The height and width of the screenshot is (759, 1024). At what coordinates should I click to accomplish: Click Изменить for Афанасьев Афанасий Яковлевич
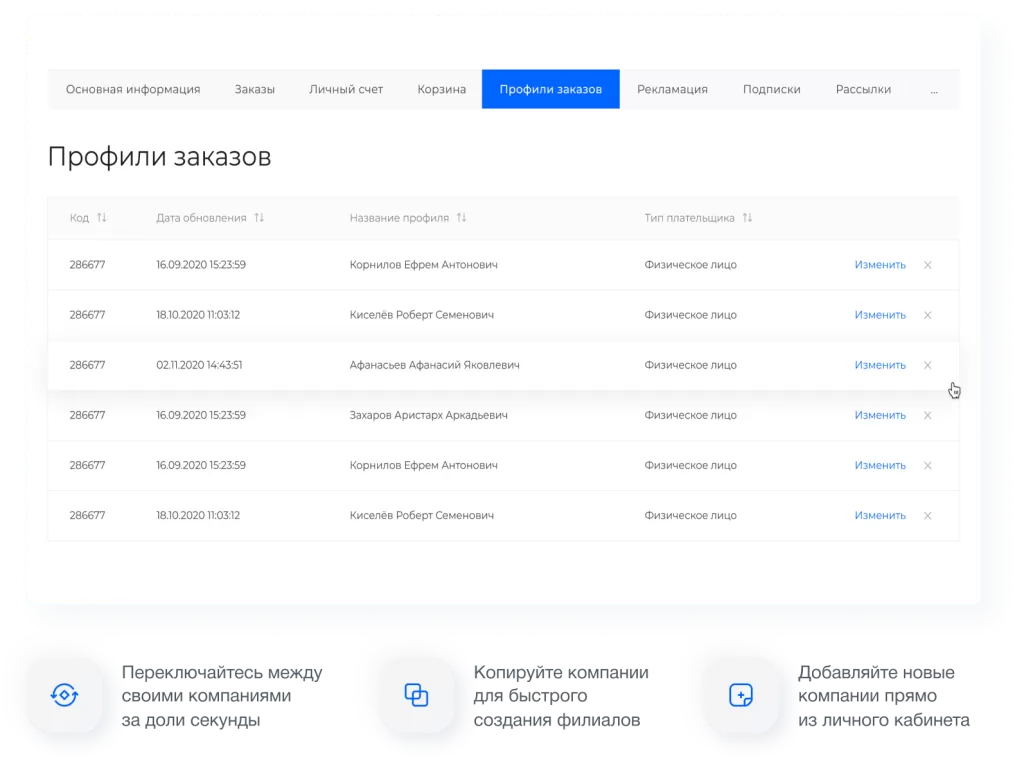879,365
